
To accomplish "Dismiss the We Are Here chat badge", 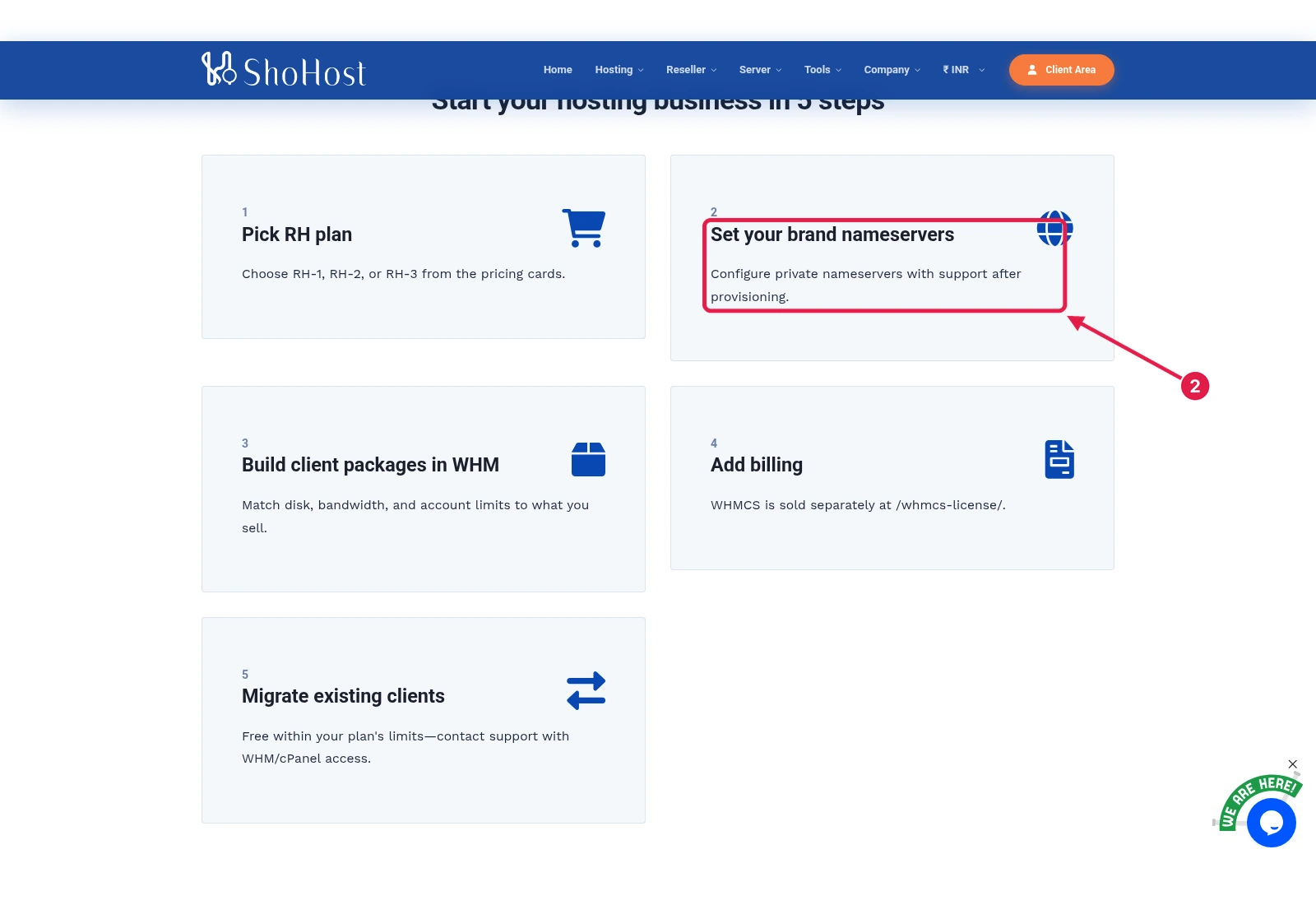I will point(1293,764).
